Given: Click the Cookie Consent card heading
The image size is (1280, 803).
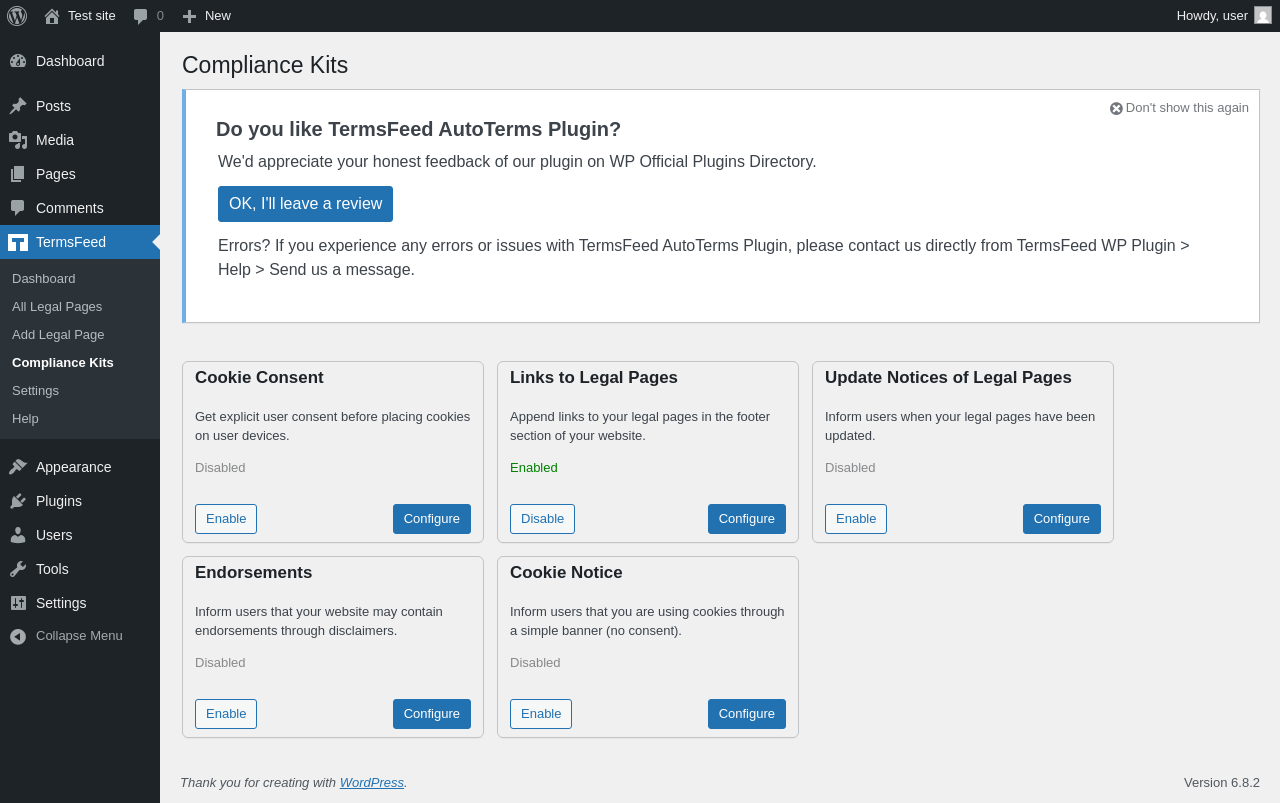Looking at the screenshot, I should coord(259,377).
